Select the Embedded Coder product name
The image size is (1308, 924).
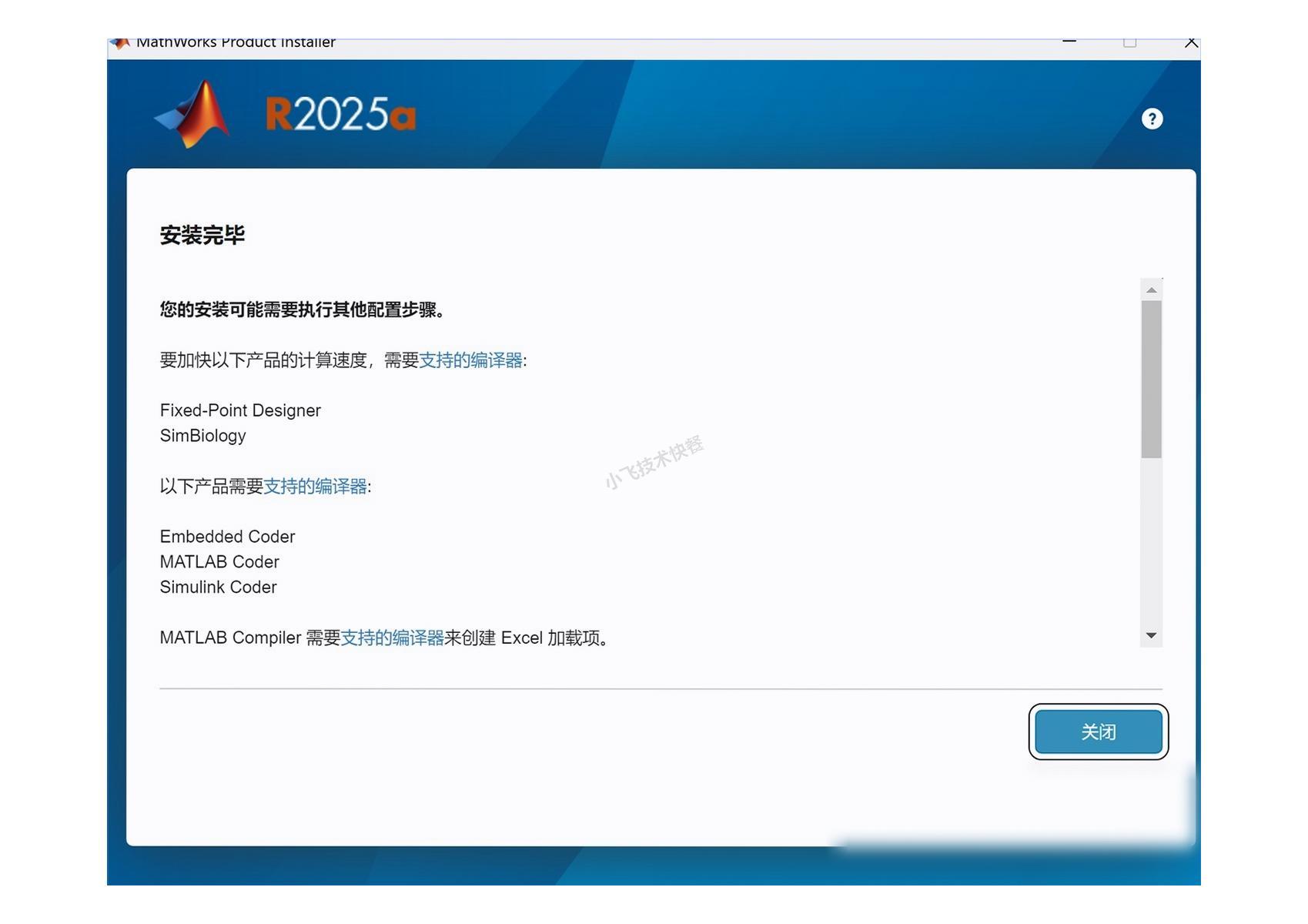[x=228, y=537]
